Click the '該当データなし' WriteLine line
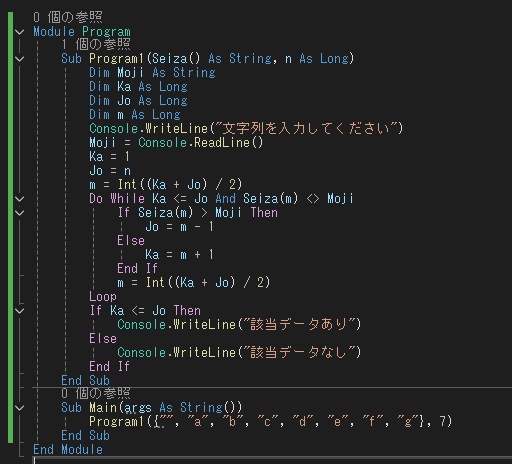The height and width of the screenshot is (464, 512). tap(239, 353)
